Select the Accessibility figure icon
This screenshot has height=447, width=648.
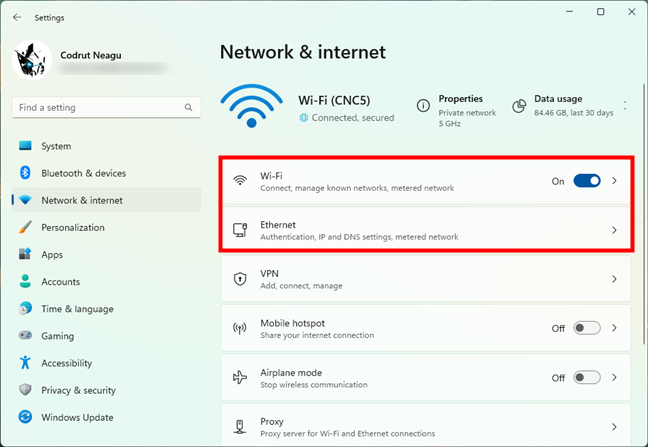point(26,363)
